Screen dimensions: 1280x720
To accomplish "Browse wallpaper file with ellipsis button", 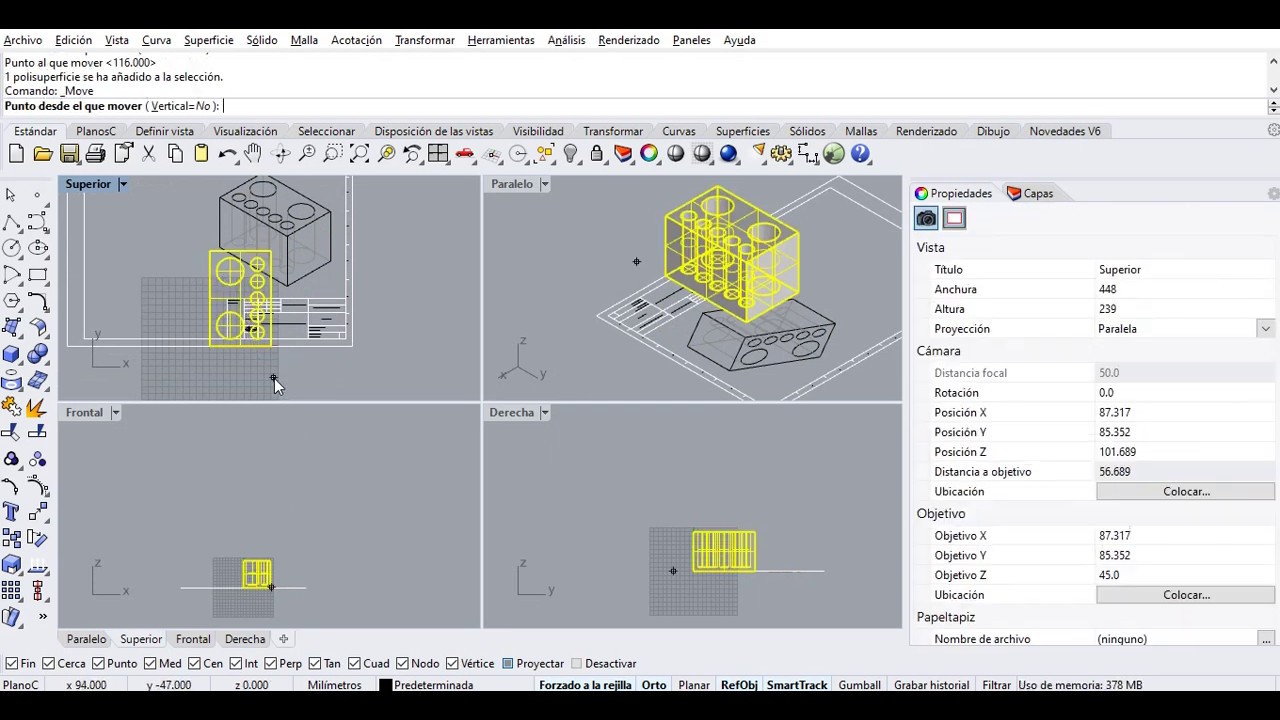I will click(x=1266, y=639).
